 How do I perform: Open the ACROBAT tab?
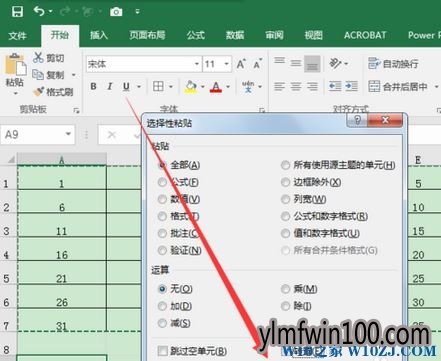point(365,35)
